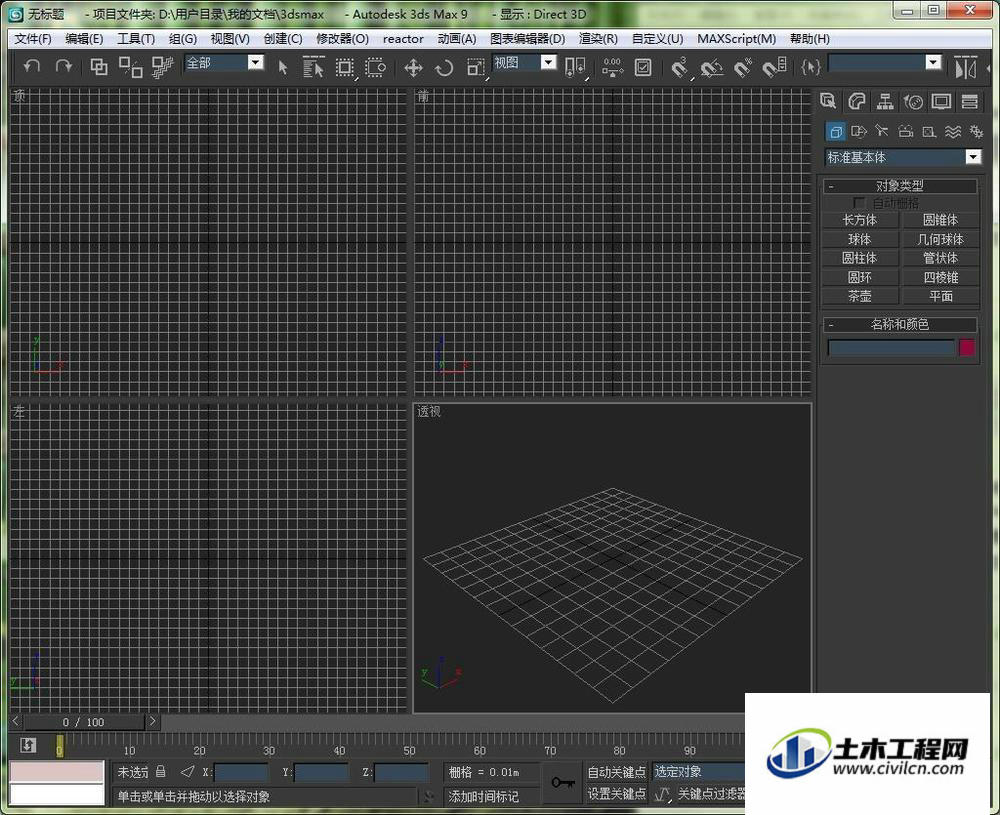Toggle the 自动关键点 auto key button
Viewport: 1000px width, 815px height.
tap(616, 772)
